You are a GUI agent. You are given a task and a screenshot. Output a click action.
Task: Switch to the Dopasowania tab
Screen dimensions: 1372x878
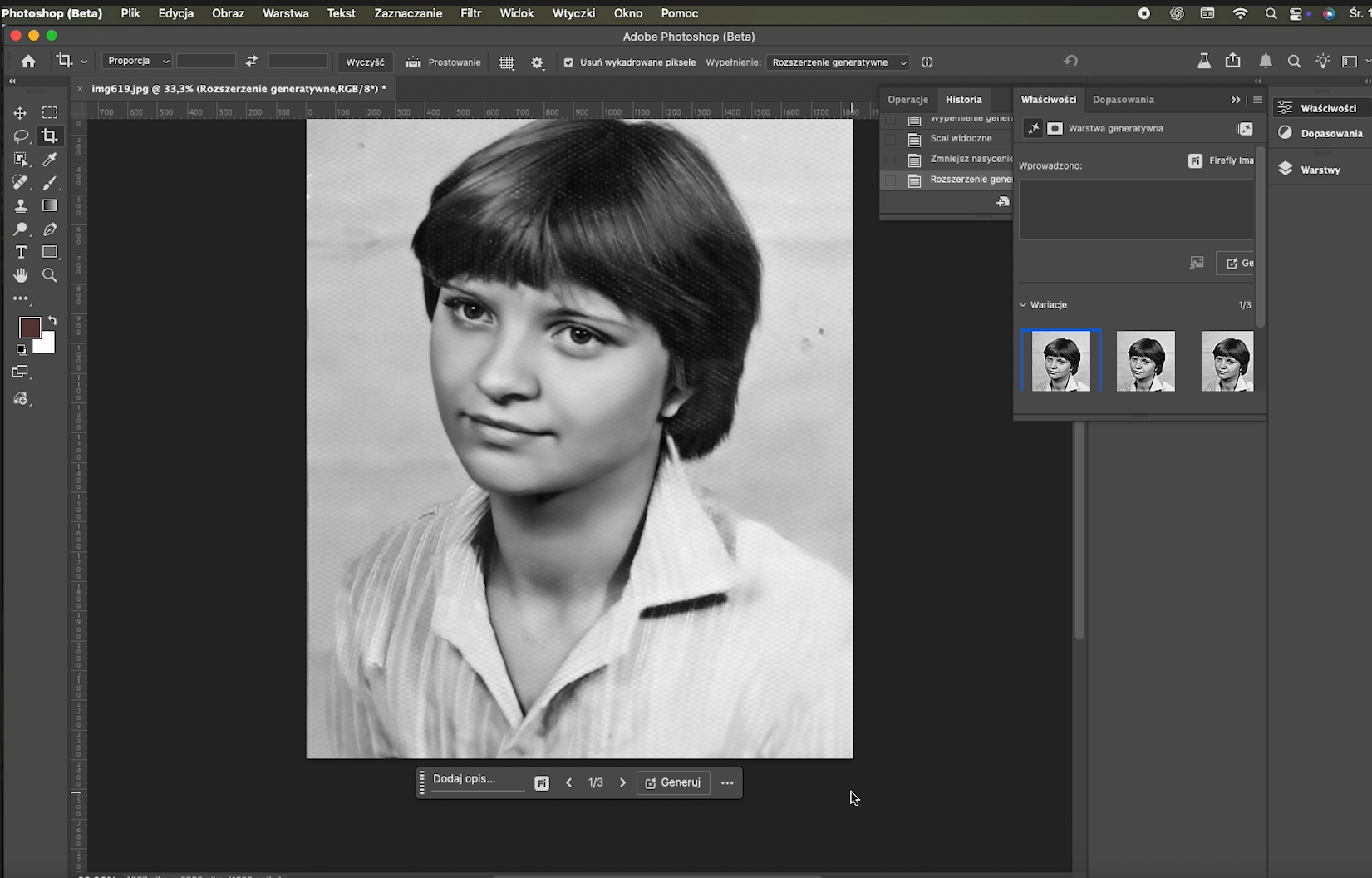[1123, 99]
